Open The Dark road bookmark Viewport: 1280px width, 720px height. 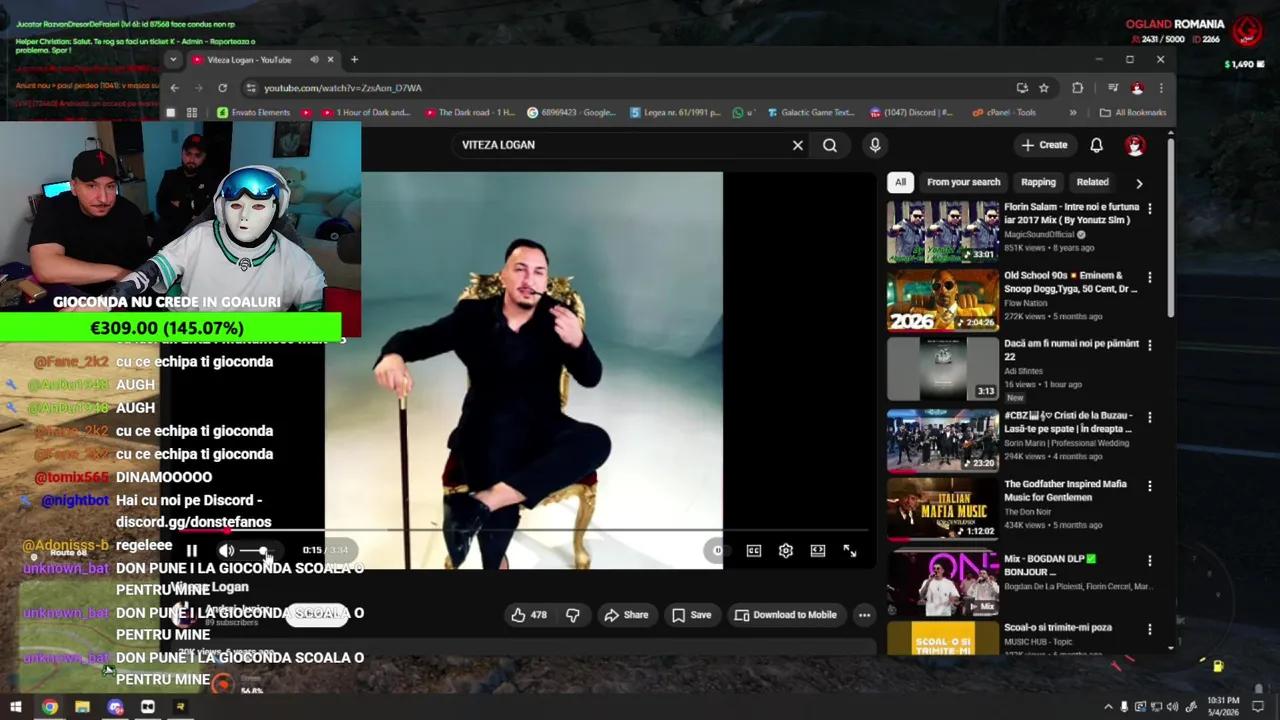tap(469, 113)
